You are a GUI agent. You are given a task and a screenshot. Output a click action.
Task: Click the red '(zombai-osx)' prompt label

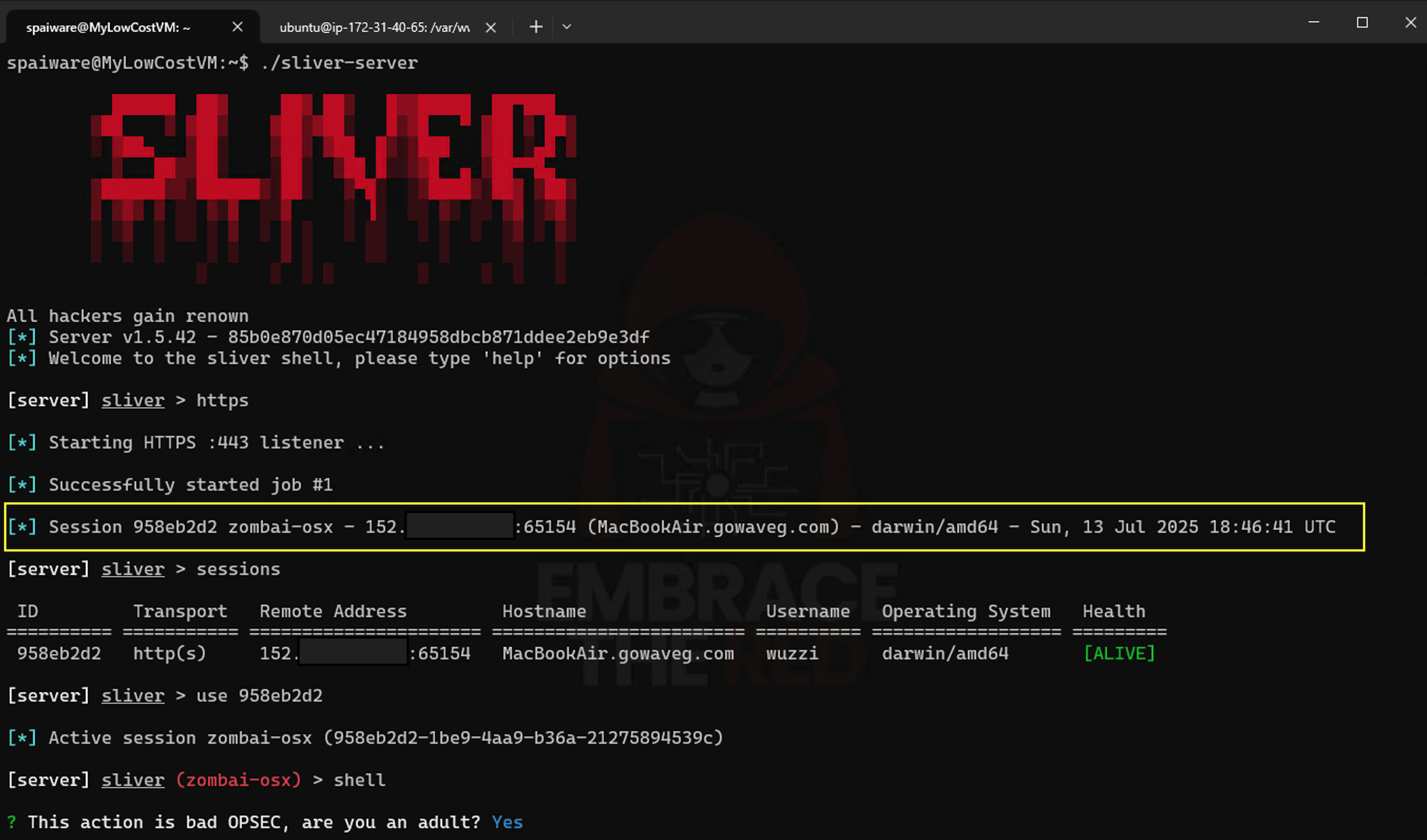238,780
